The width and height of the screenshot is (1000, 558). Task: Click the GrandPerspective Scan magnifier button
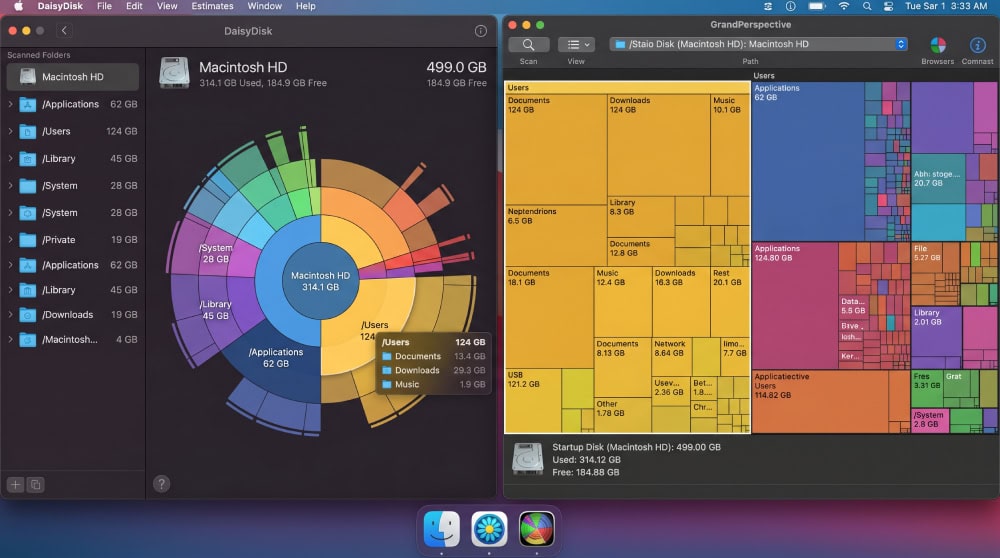[x=529, y=45]
